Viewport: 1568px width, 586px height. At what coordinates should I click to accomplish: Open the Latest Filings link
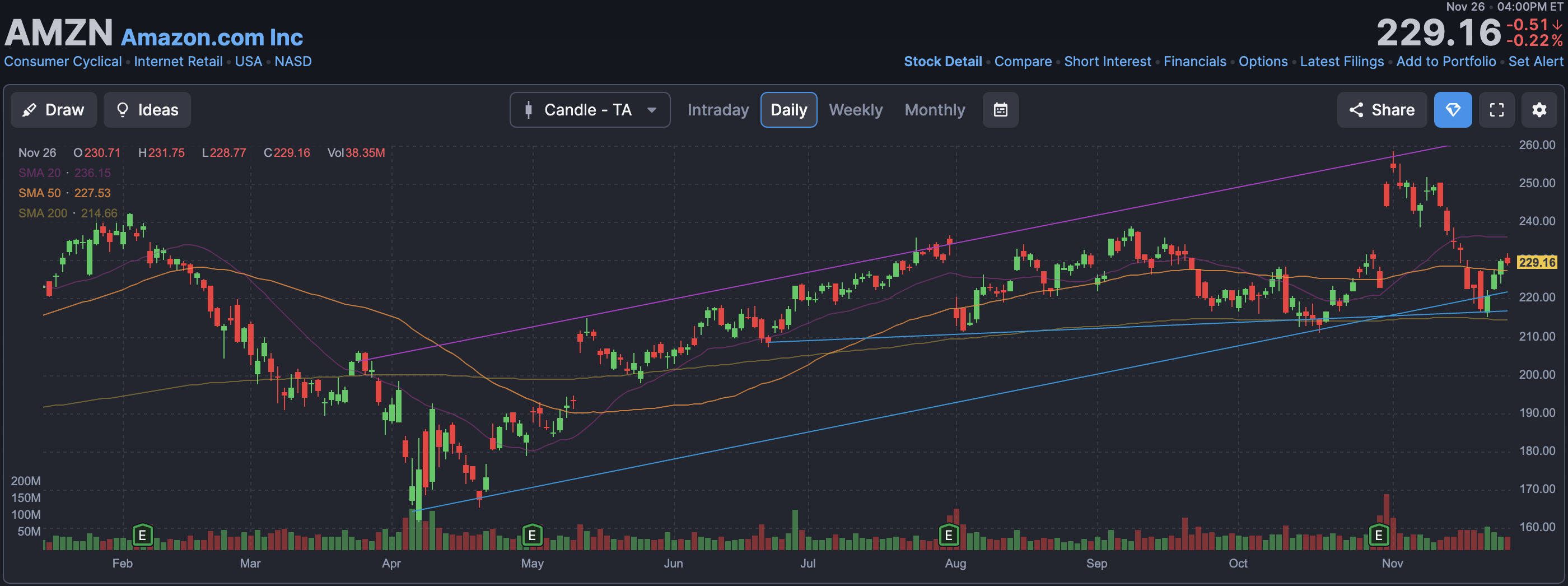(1342, 62)
